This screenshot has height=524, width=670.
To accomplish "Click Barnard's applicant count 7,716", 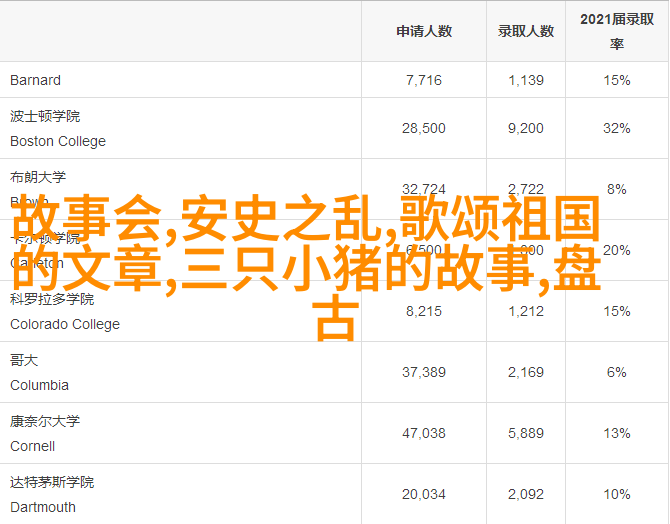I will click(424, 80).
